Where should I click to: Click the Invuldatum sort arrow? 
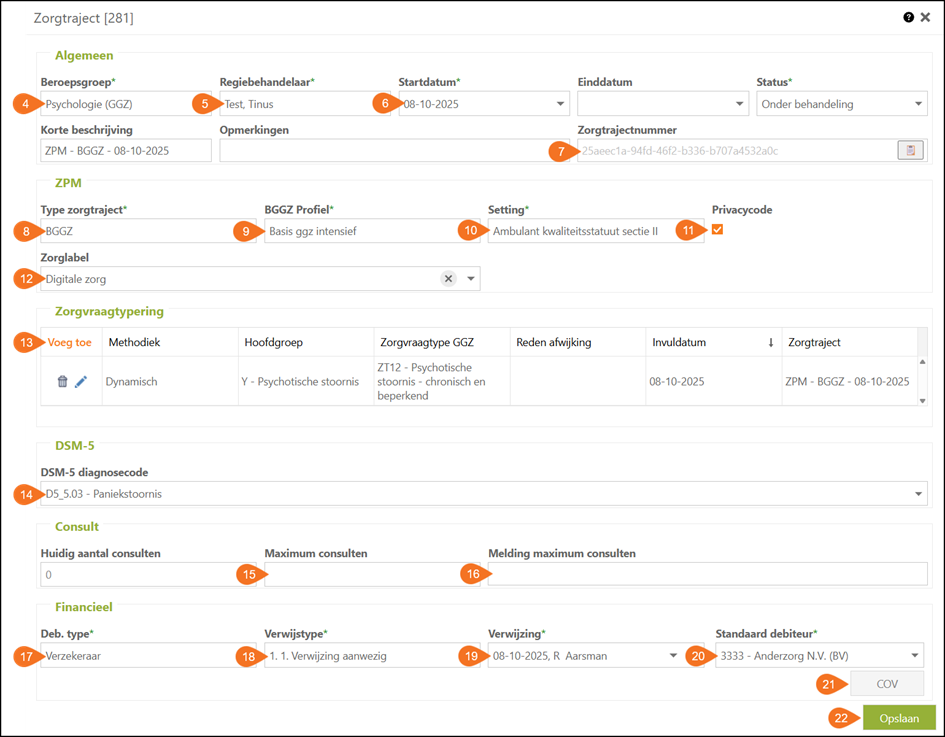[770, 342]
